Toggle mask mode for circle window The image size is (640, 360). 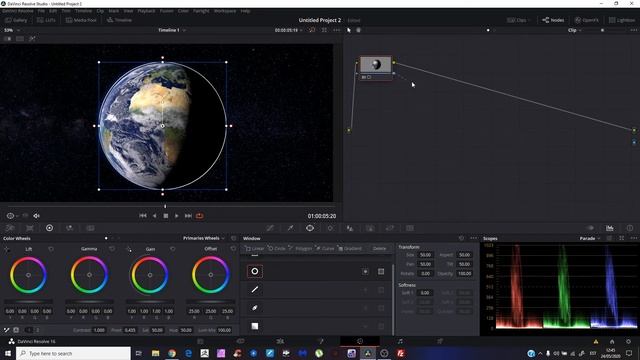(381, 271)
